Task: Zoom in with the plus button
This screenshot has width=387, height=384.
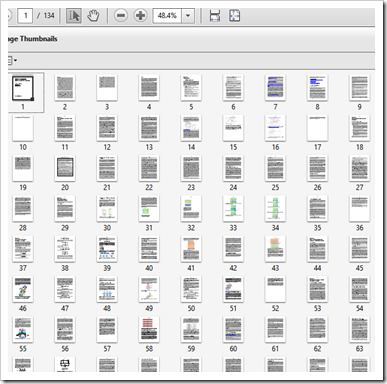Action: [x=140, y=16]
